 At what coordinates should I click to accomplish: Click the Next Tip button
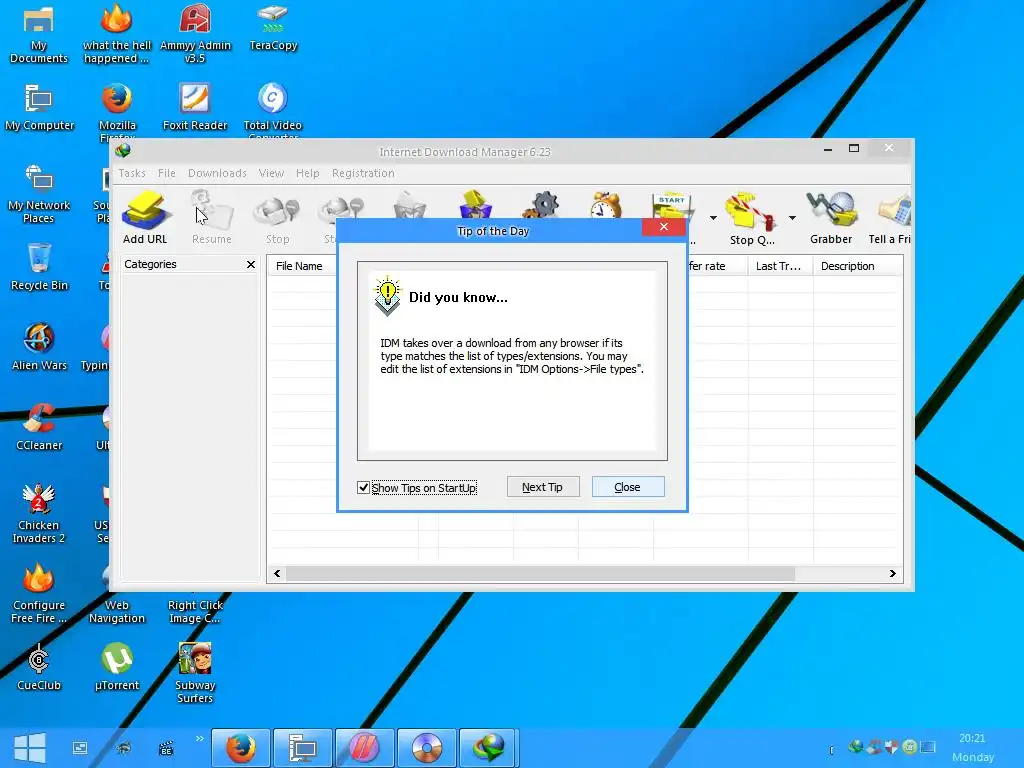543,487
